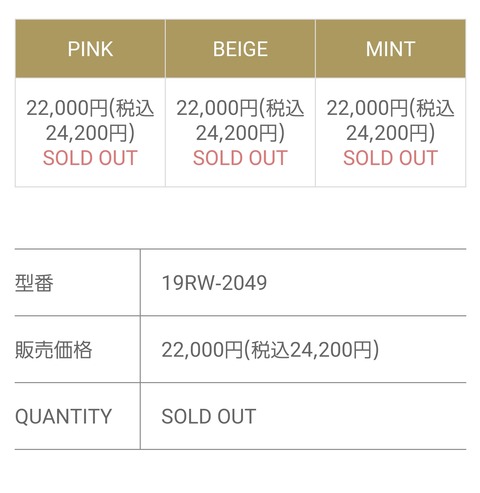Click the PINK price 22,000円 text

(67, 108)
